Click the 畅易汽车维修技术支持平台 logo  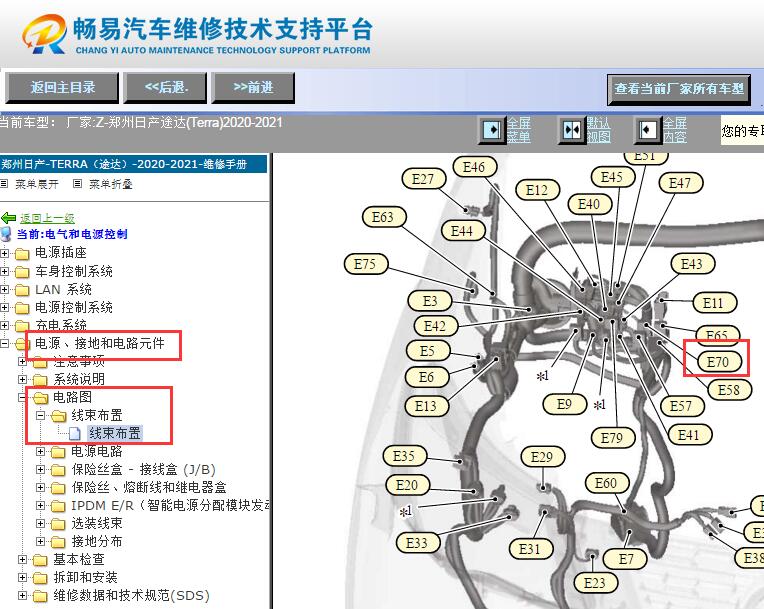pos(197,34)
